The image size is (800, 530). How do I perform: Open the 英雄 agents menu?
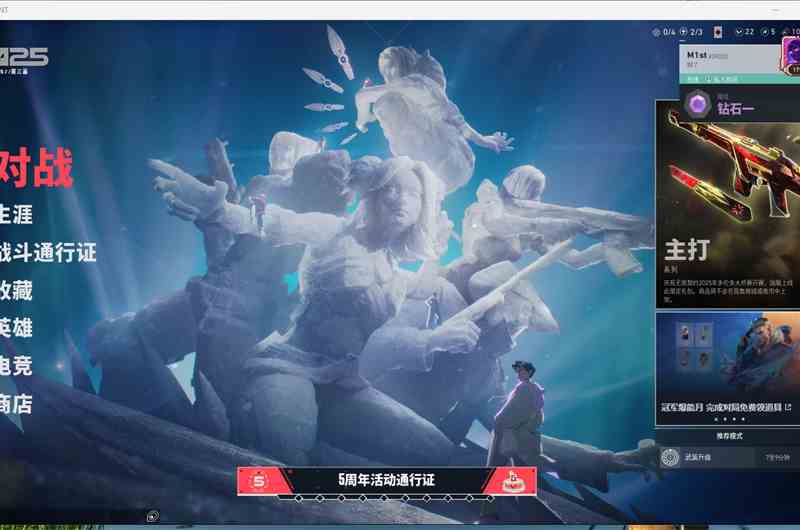click(x=15, y=327)
